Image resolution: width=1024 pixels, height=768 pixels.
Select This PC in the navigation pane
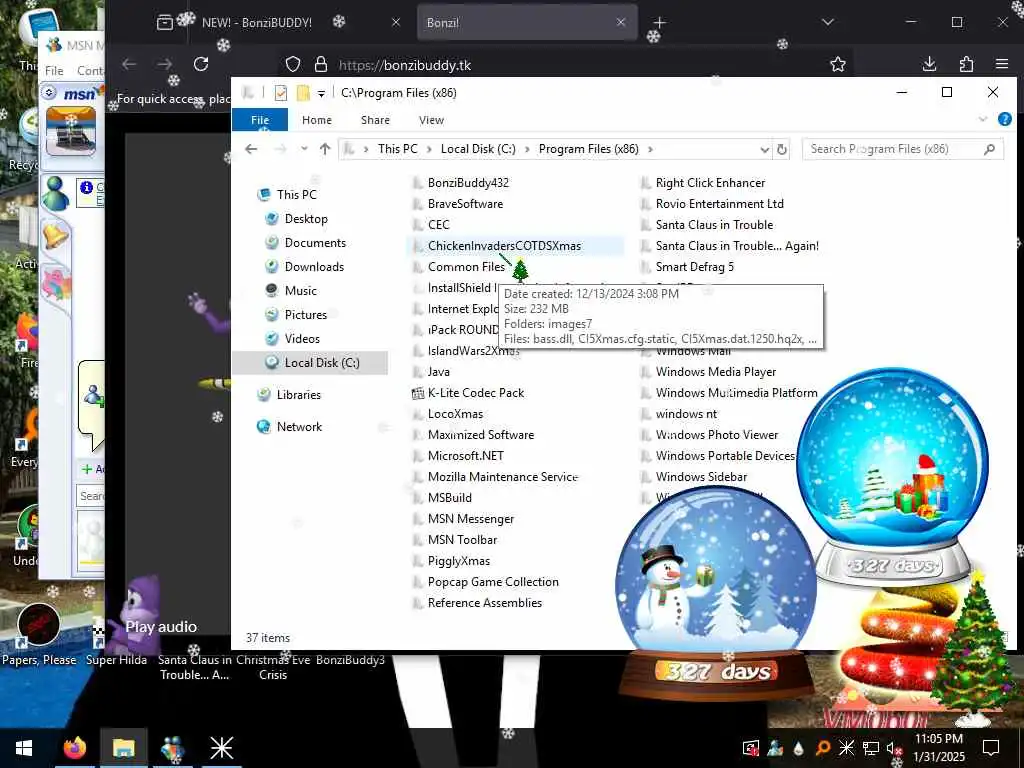coord(296,195)
